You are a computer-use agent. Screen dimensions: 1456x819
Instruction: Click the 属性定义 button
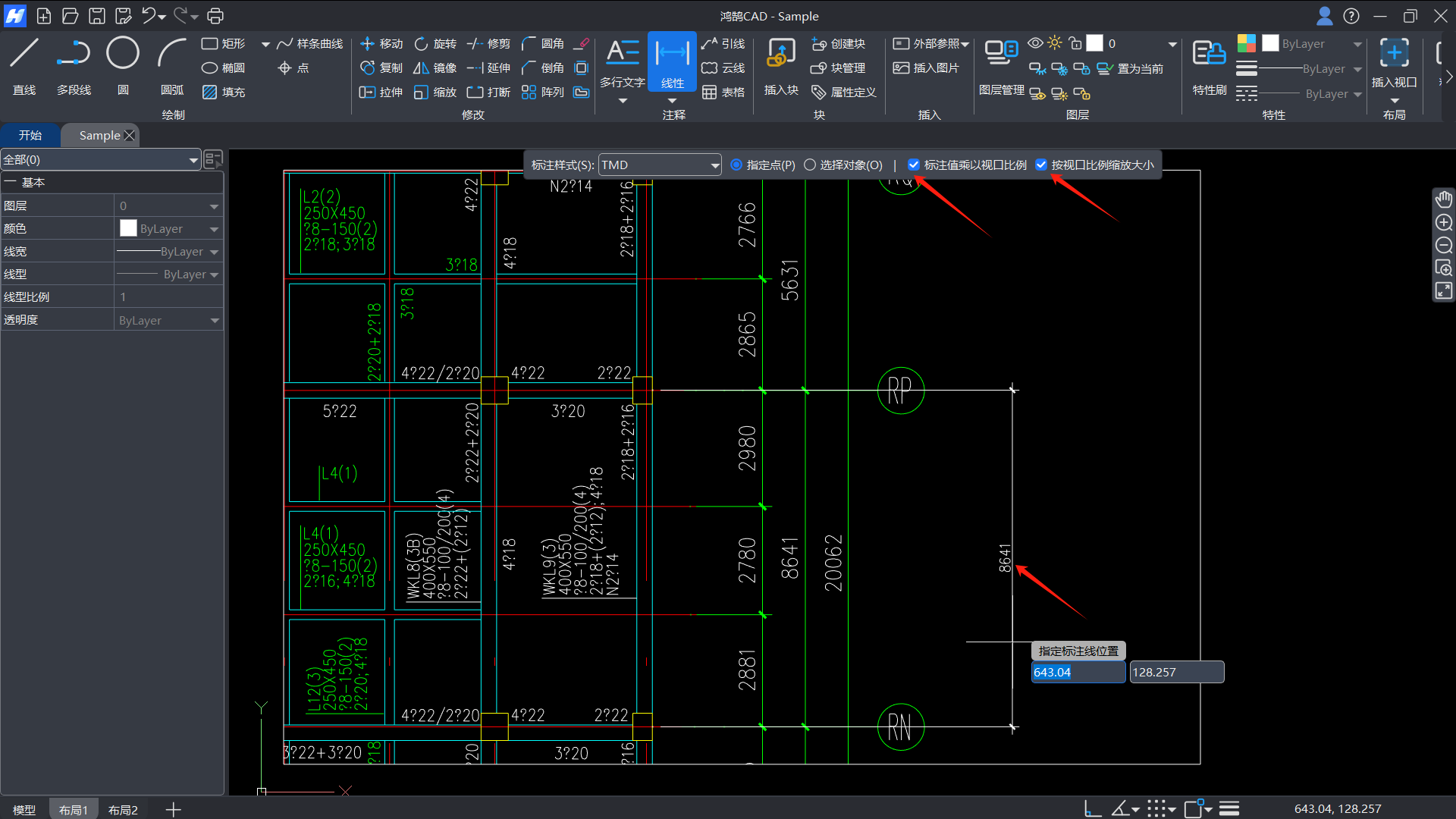point(844,92)
